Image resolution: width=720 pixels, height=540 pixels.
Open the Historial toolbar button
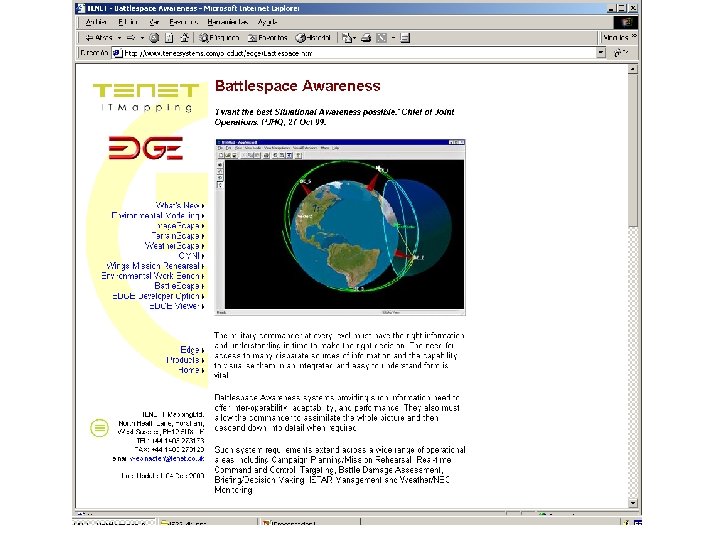click(313, 38)
